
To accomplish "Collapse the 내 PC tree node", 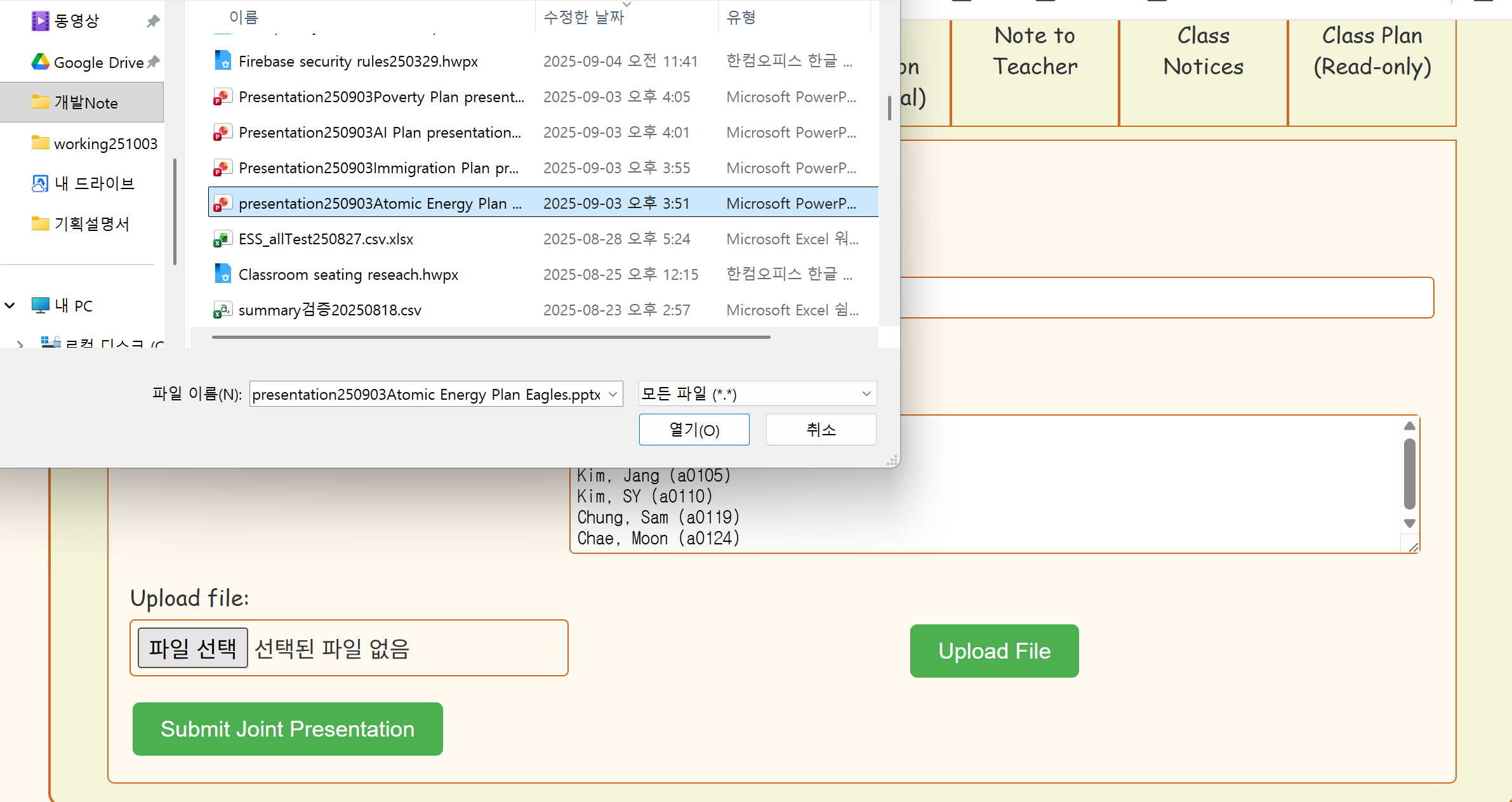I will 10,306.
